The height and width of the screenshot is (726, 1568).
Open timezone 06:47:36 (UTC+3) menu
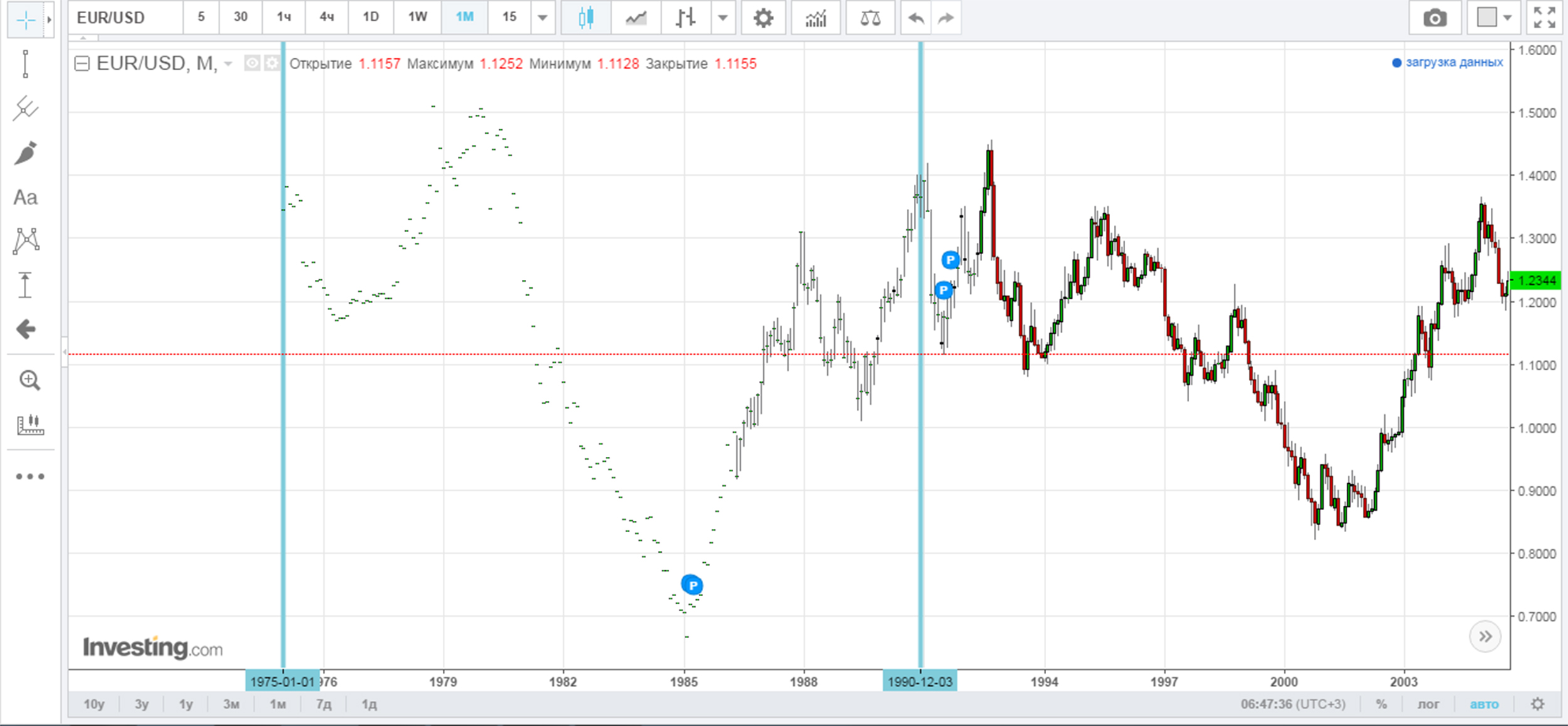pos(1293,704)
